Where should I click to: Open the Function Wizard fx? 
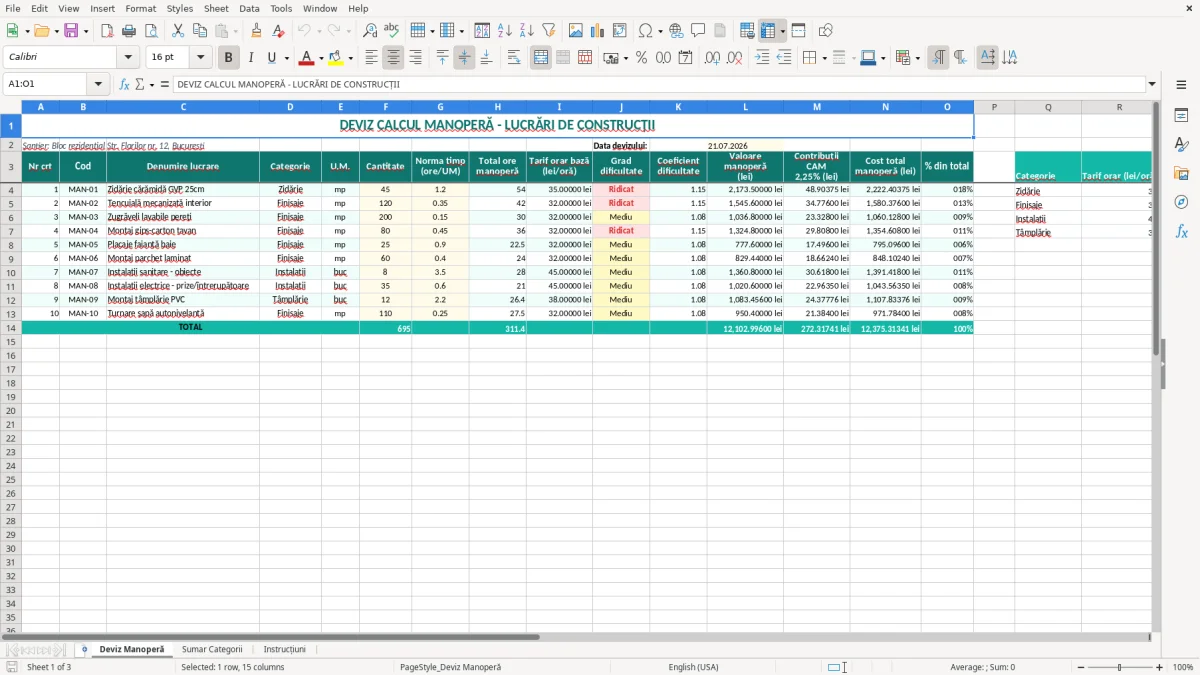click(125, 84)
